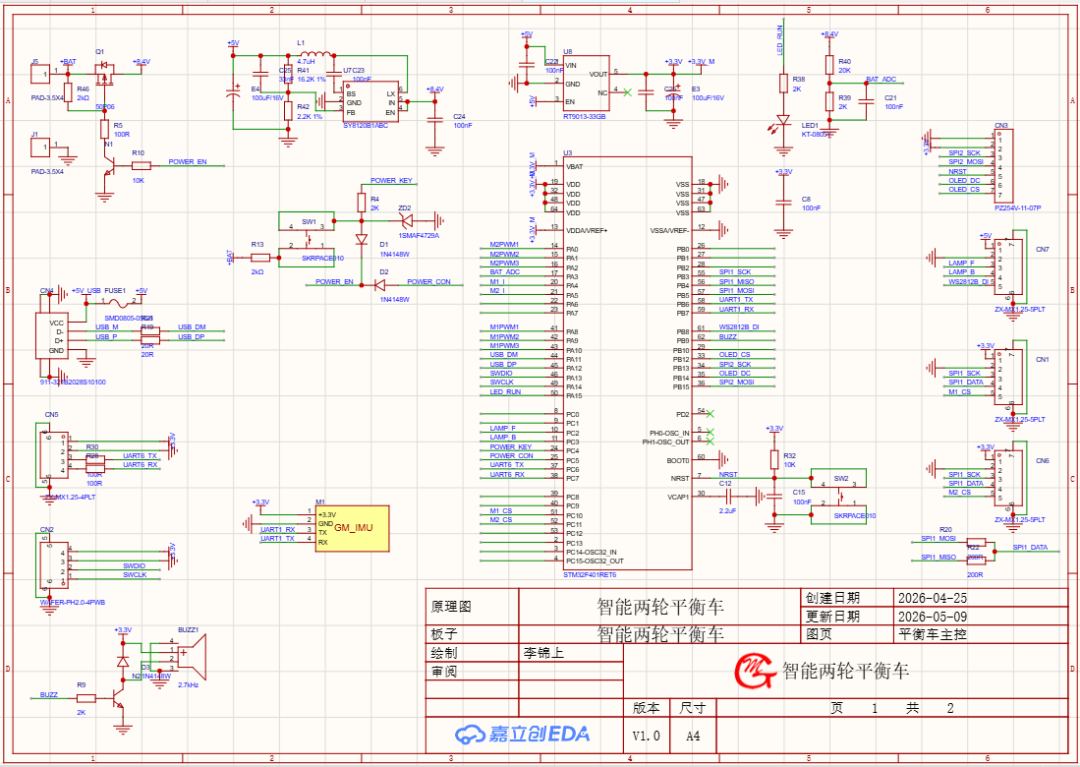Click the 平衡车主控 sheet name field
Image resolution: width=1080 pixels, height=767 pixels.
[x=933, y=633]
